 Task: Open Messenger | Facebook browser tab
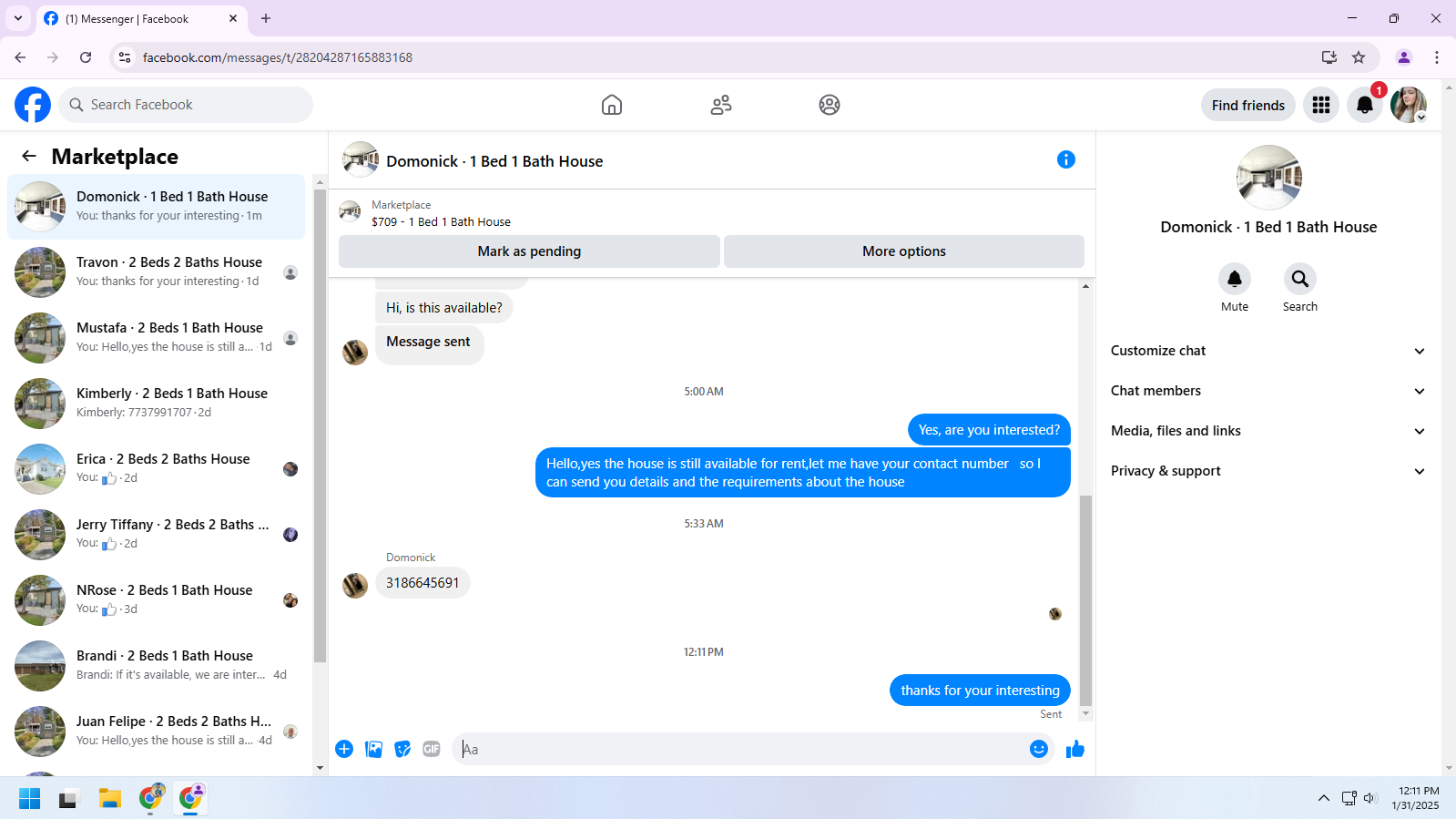tap(141, 19)
